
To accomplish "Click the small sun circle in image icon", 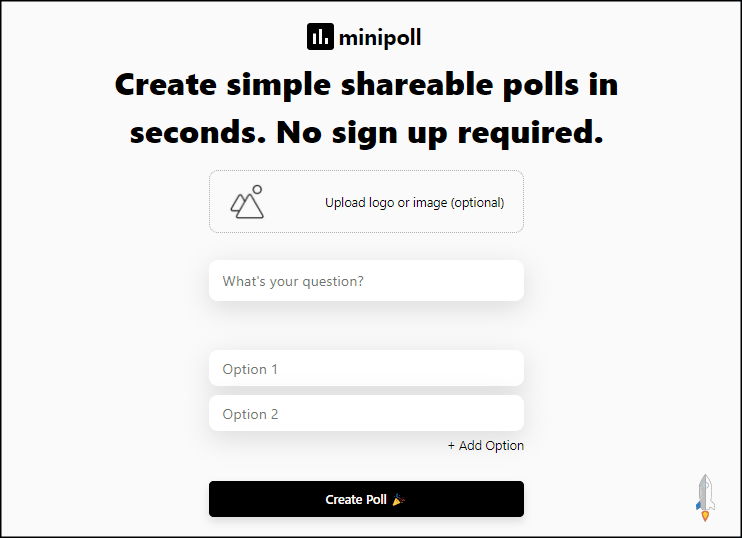I will (x=257, y=189).
